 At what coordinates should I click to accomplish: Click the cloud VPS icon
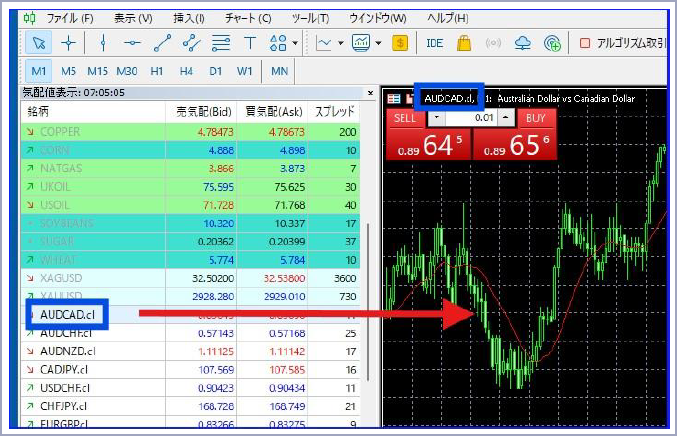point(521,43)
